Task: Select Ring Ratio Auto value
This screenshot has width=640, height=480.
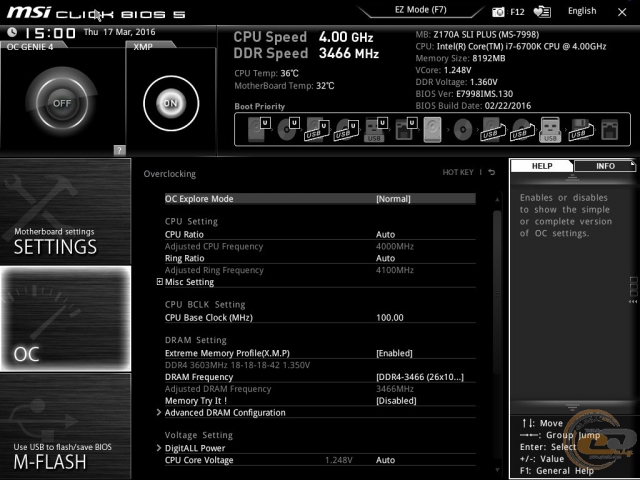Action: click(385, 258)
